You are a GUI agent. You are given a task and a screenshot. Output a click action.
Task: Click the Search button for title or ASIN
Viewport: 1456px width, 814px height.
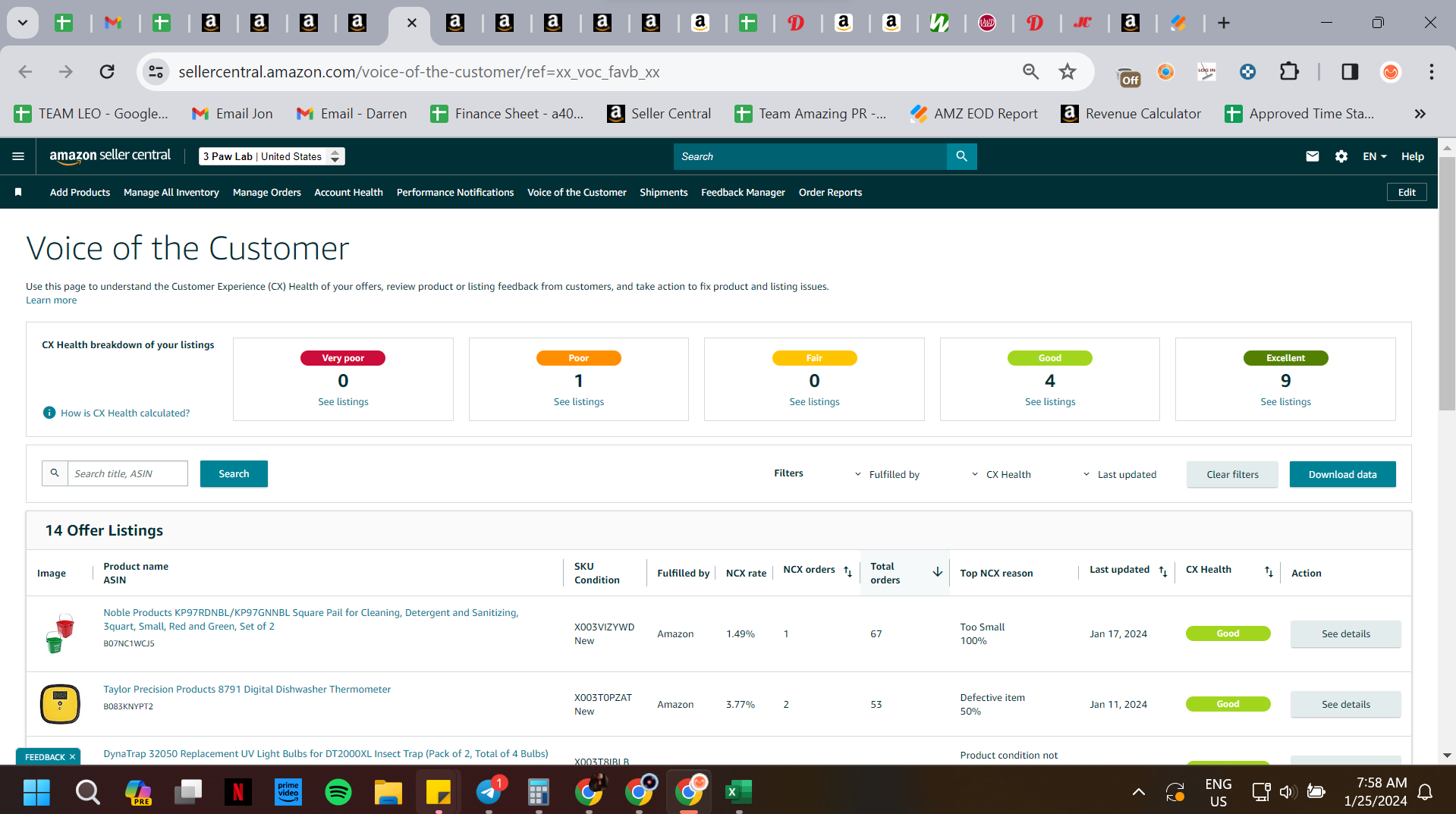pyautogui.click(x=234, y=473)
